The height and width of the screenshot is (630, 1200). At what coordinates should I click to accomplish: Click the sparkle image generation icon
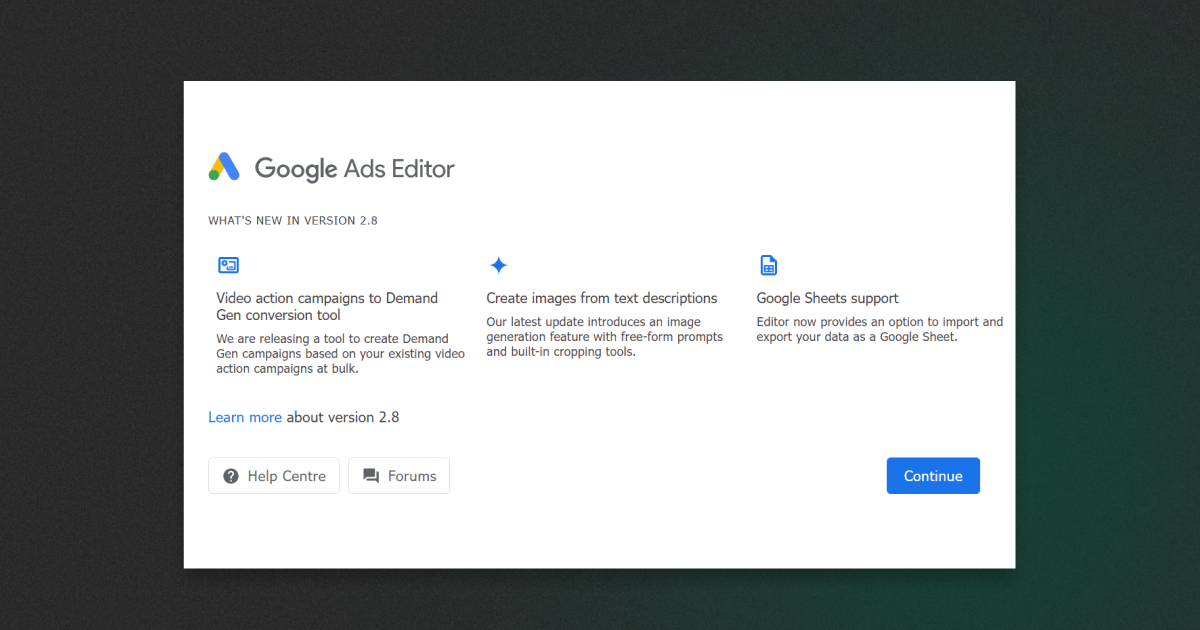click(x=498, y=265)
